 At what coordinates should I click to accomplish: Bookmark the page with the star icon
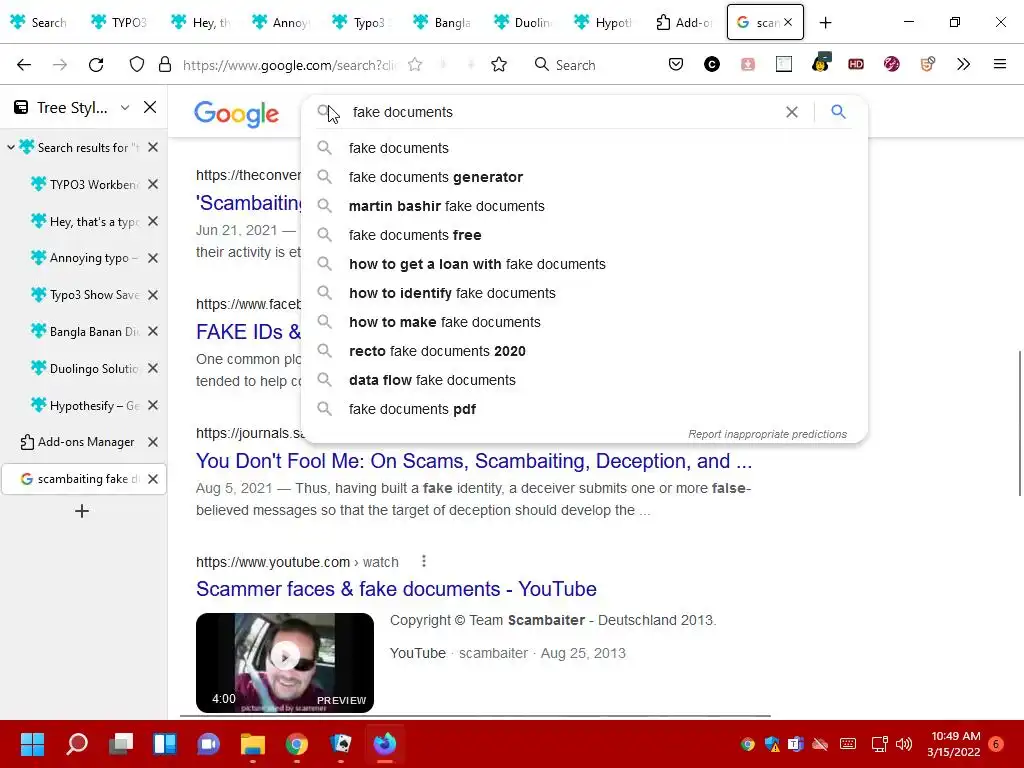point(499,64)
